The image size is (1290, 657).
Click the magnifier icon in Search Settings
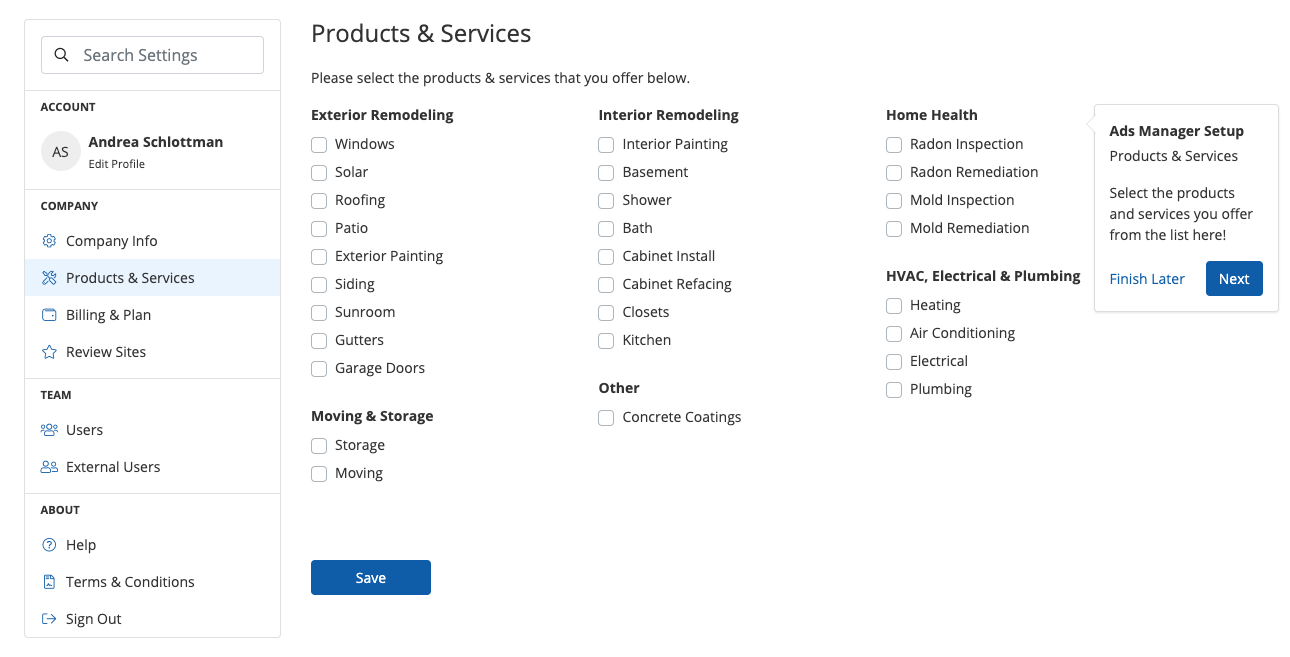(62, 55)
